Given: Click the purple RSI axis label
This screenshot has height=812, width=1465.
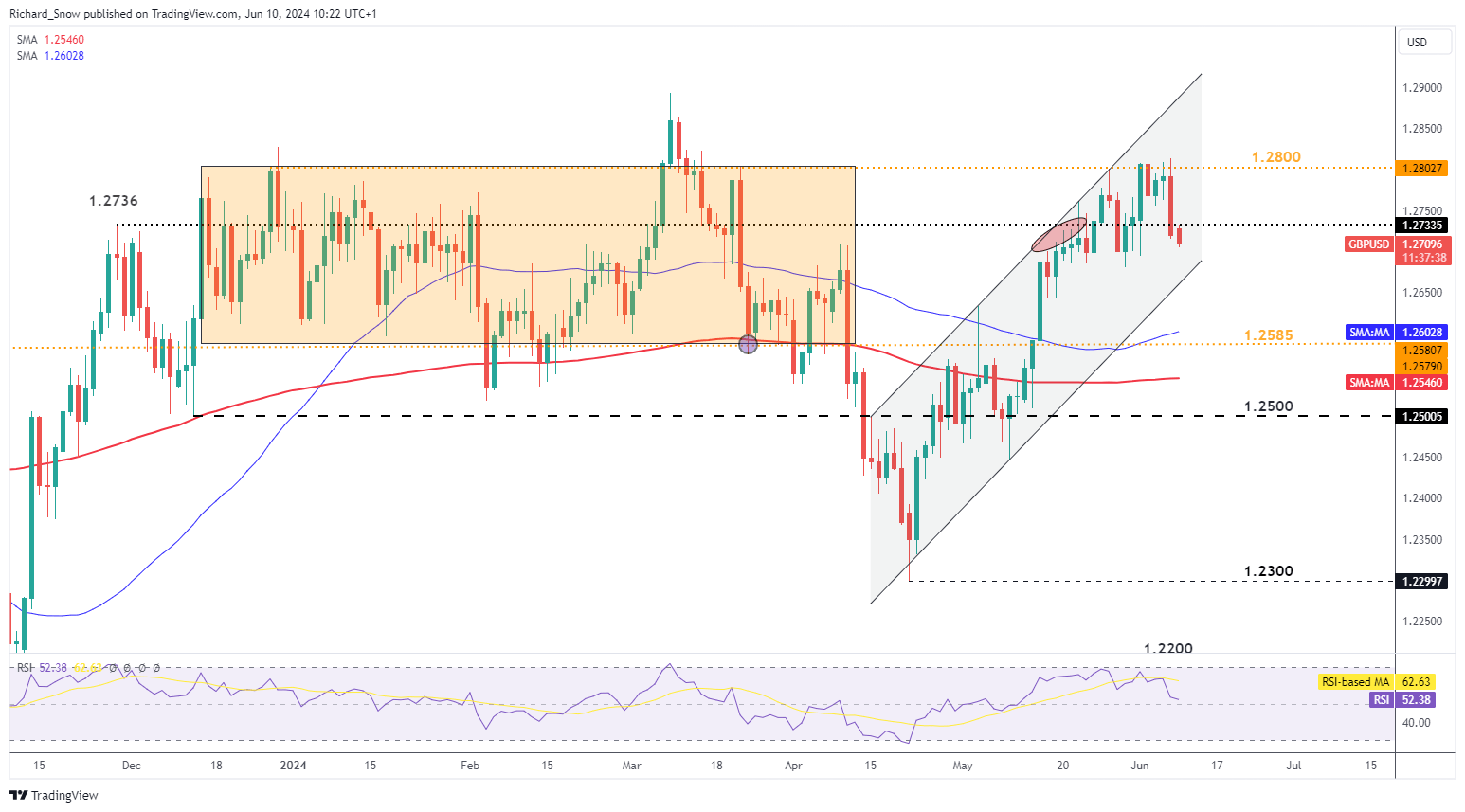Looking at the screenshot, I should 1382,700.
